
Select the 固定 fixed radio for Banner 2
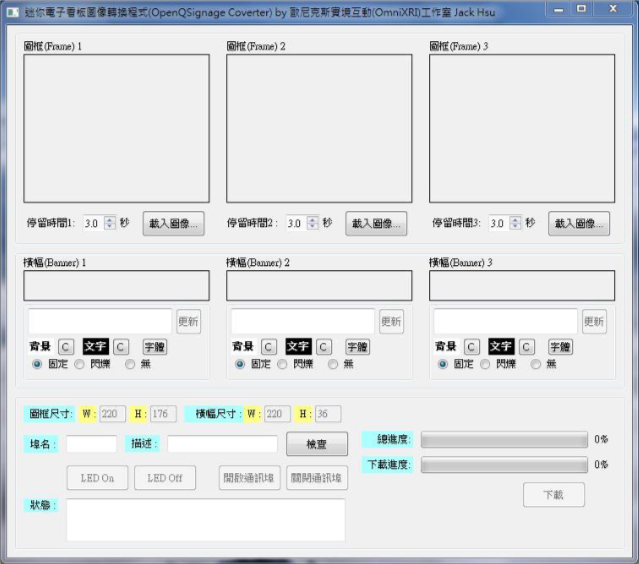point(240,364)
